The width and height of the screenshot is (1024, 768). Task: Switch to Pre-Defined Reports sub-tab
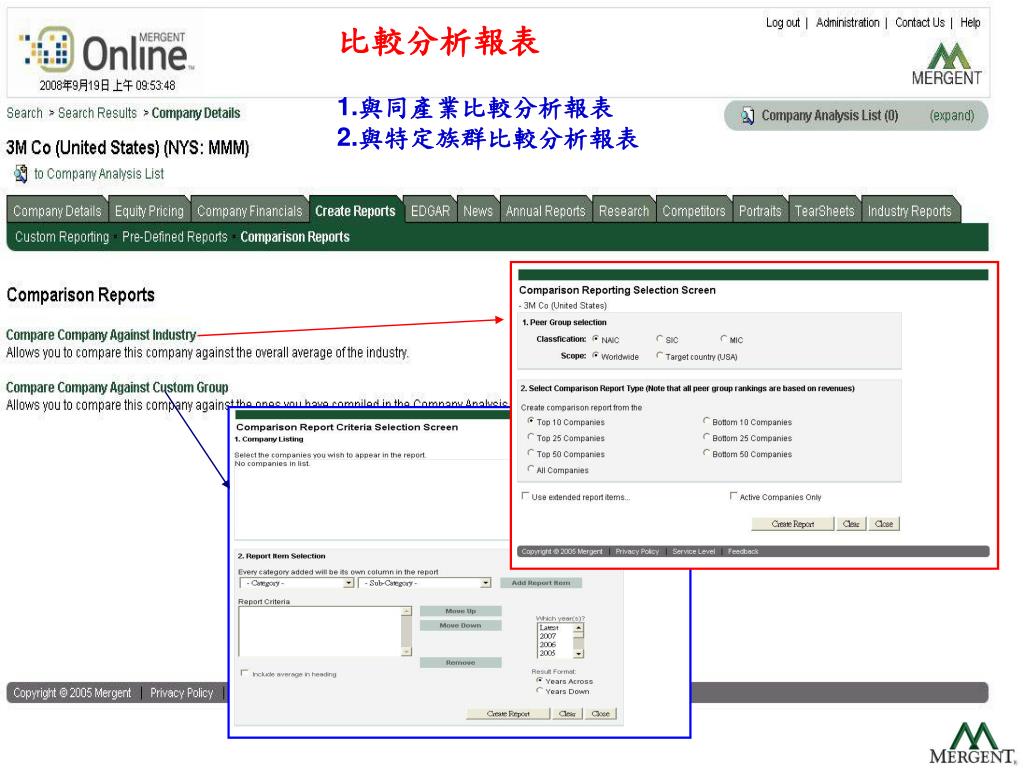174,237
